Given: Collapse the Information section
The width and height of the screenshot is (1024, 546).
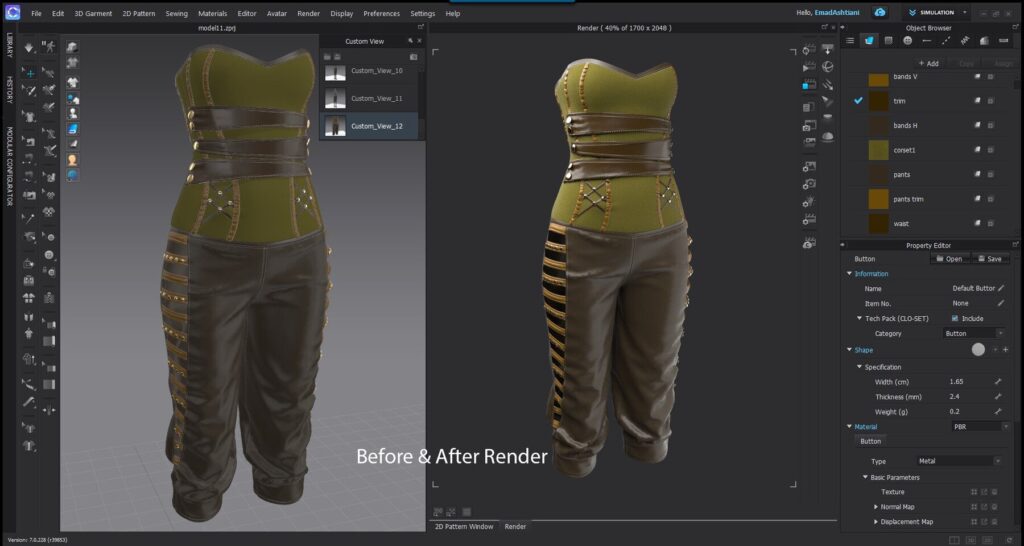Looking at the screenshot, I should pos(850,273).
